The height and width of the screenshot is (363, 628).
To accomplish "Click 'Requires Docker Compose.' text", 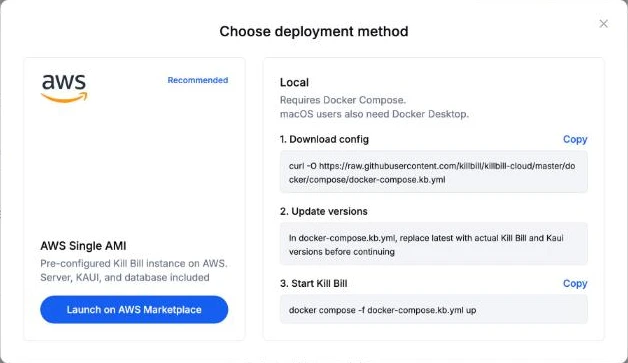I will (343, 100).
